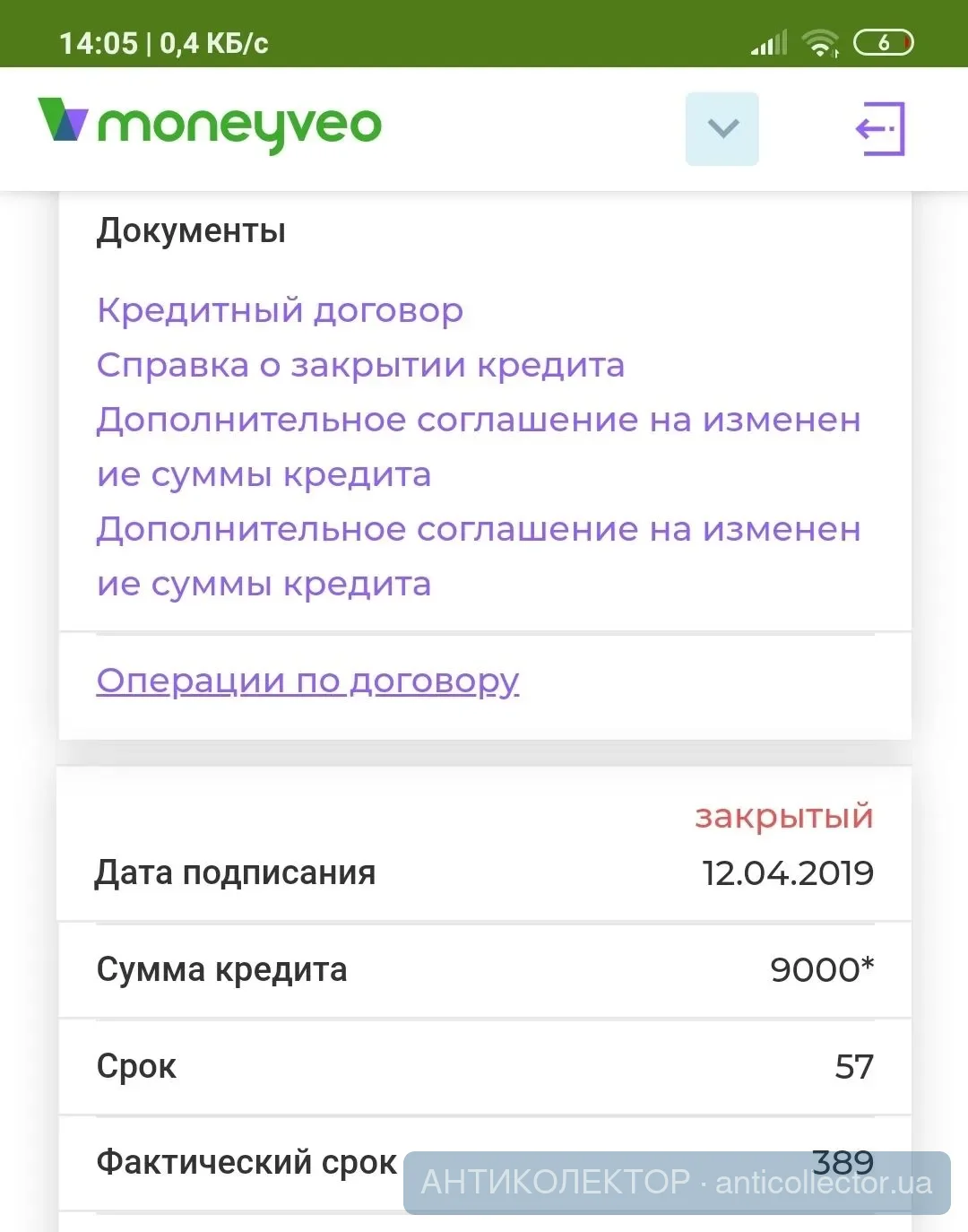Click the Сумма кредита 9000* value
The height and width of the screenshot is (1232, 968).
821,969
